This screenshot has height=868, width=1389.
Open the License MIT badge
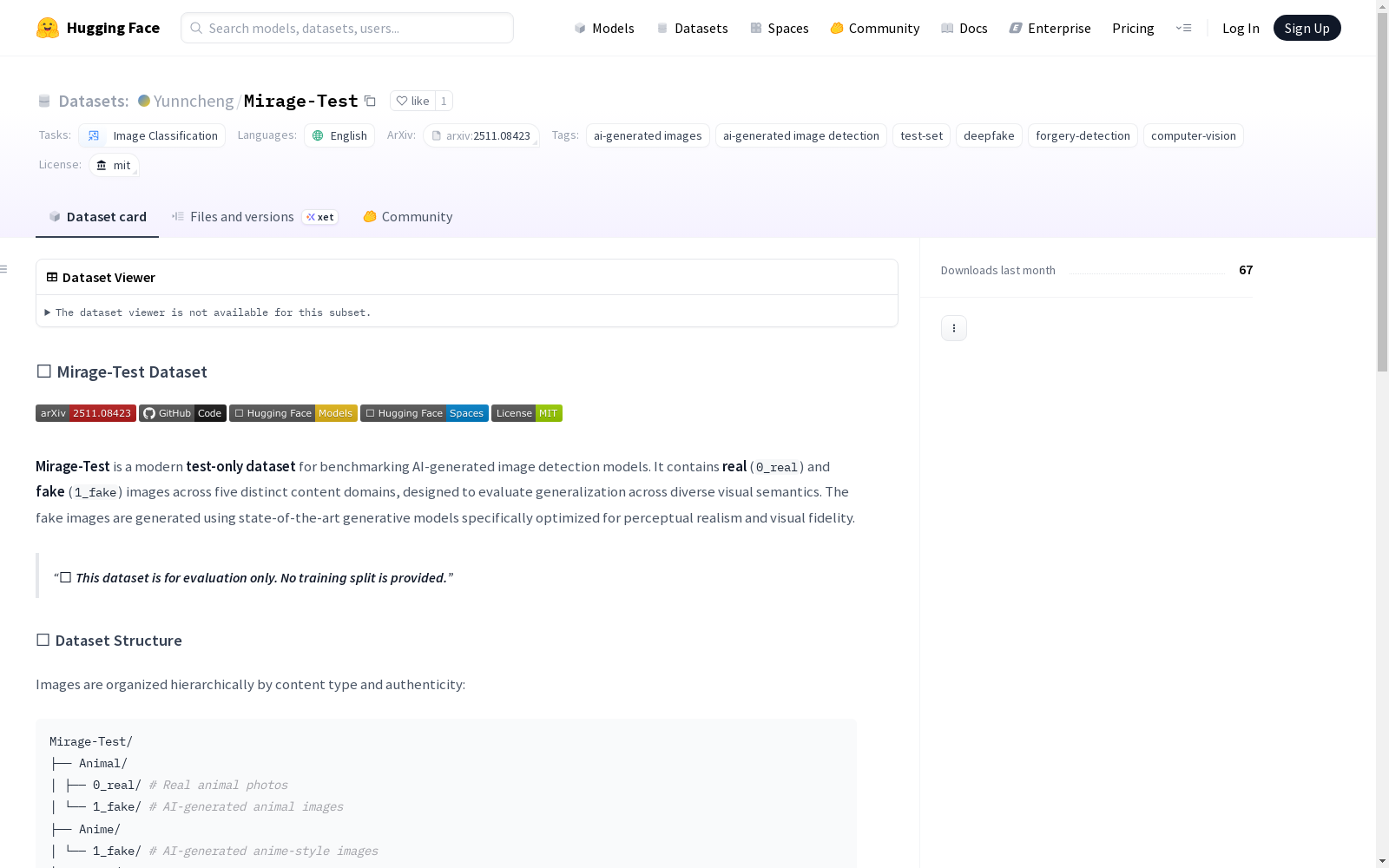pos(527,413)
